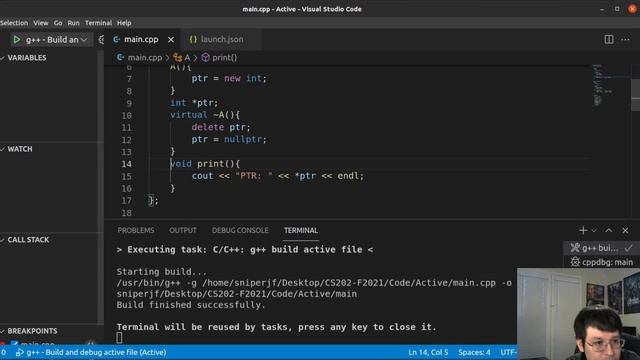Screen dimensions: 640x360
Task: Click line number 14 in the gutter
Action: coord(127,164)
